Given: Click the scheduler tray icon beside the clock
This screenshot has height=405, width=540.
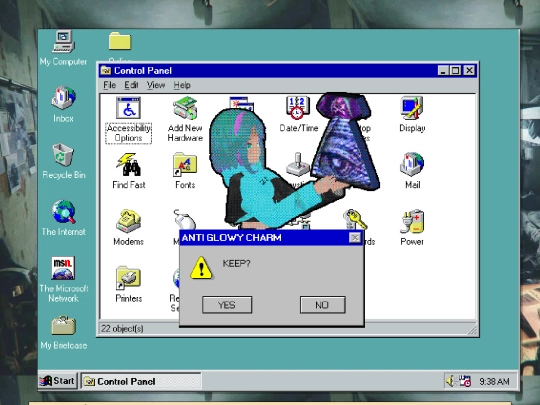Looking at the screenshot, I should tap(465, 381).
